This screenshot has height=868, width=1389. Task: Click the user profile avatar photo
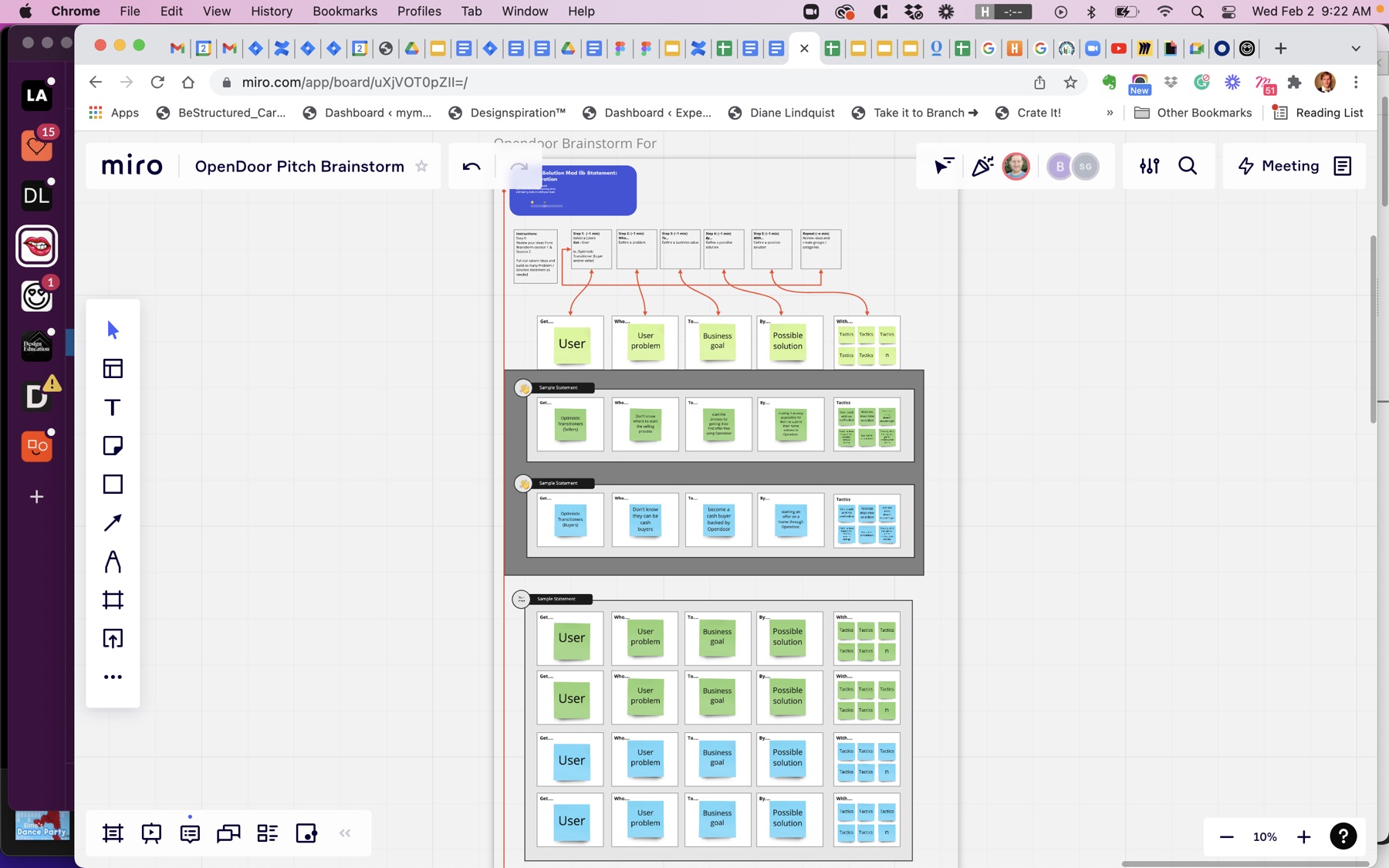[x=1016, y=166]
